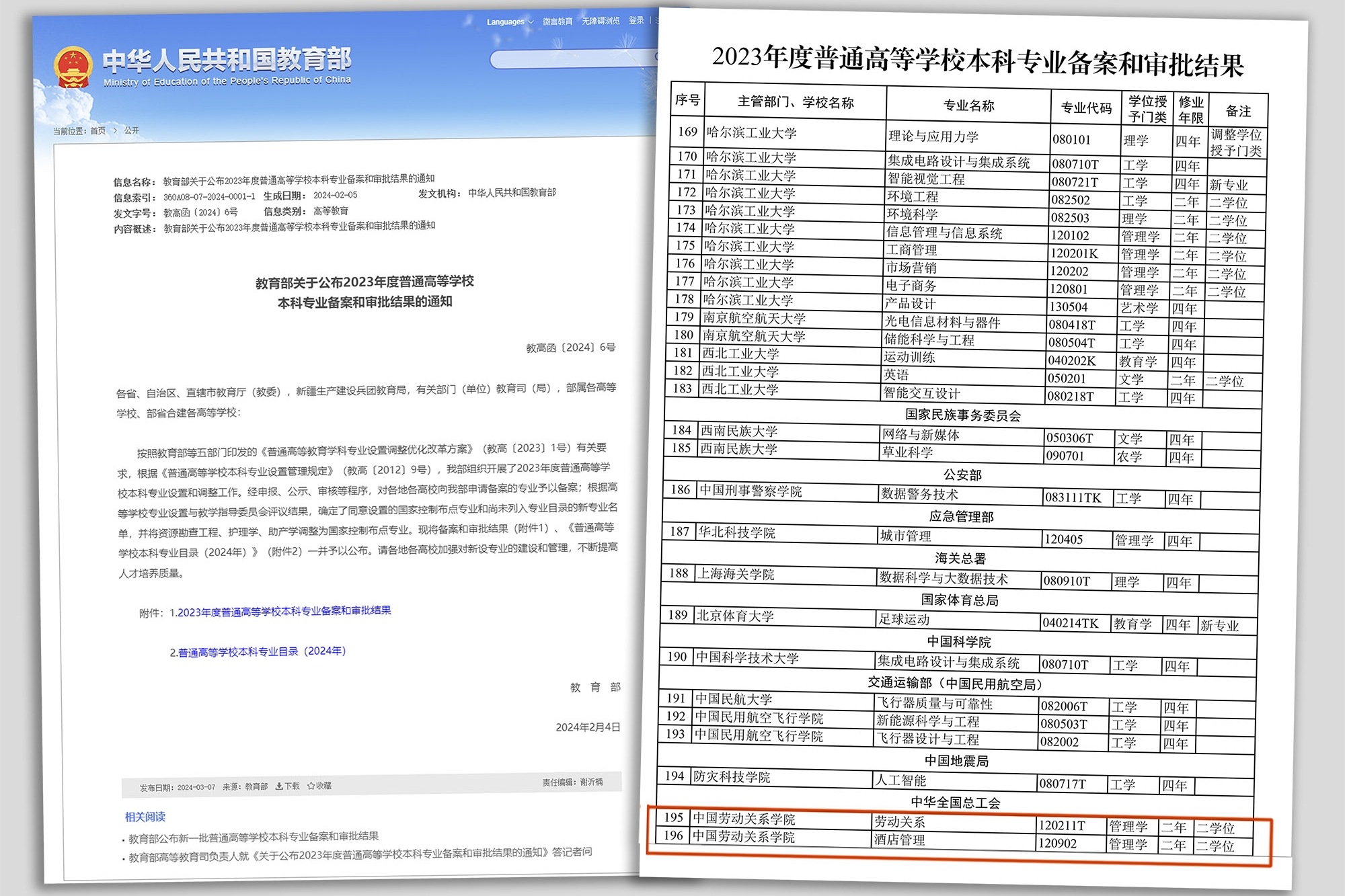Viewport: 1345px width, 896px height.
Task: Open related article about 答记者问
Action: pyautogui.click(x=360, y=854)
